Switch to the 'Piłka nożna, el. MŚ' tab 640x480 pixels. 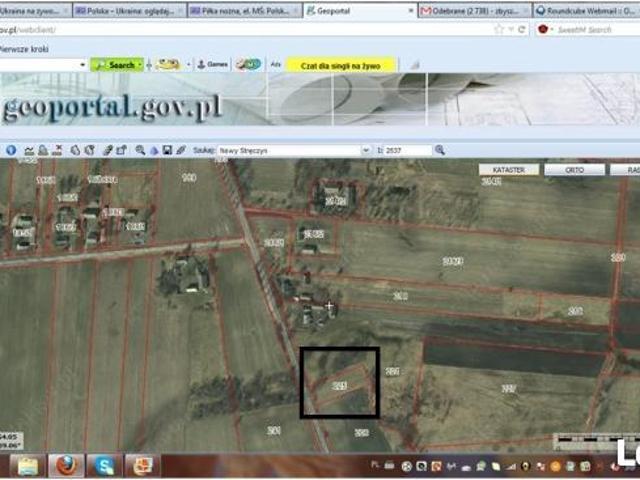coord(245,11)
